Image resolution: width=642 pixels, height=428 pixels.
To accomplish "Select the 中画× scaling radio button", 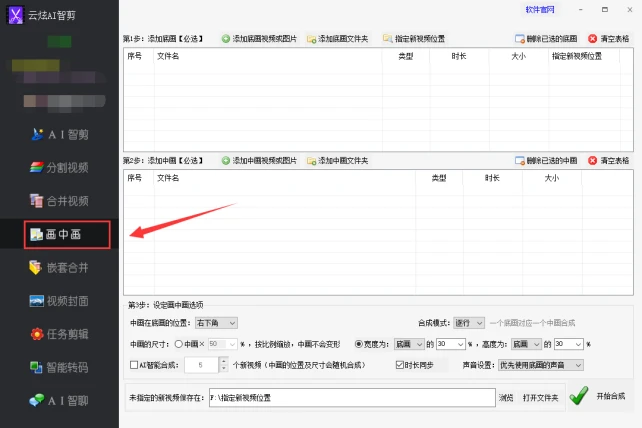I will pos(179,344).
